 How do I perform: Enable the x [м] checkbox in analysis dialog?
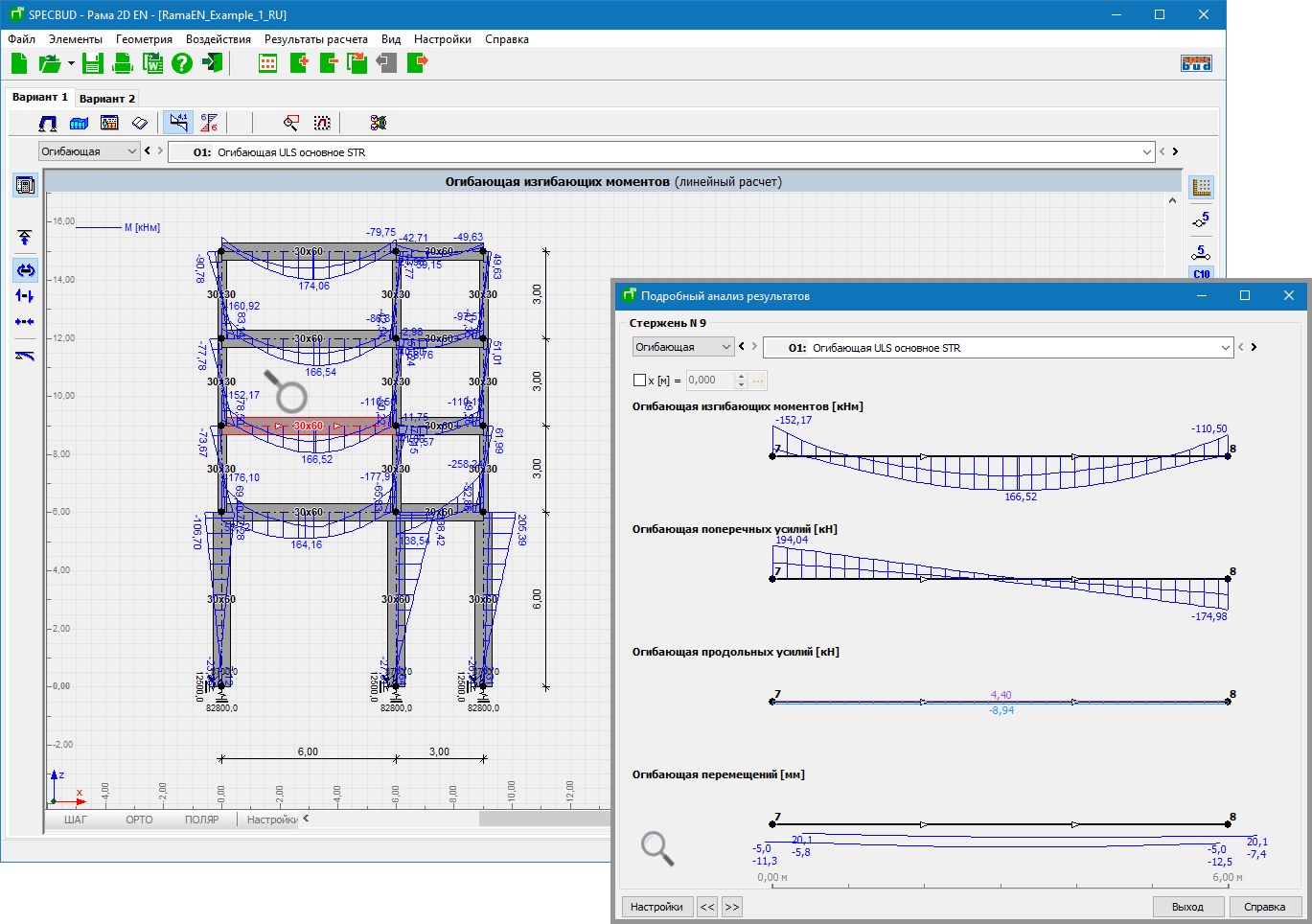pos(639,381)
